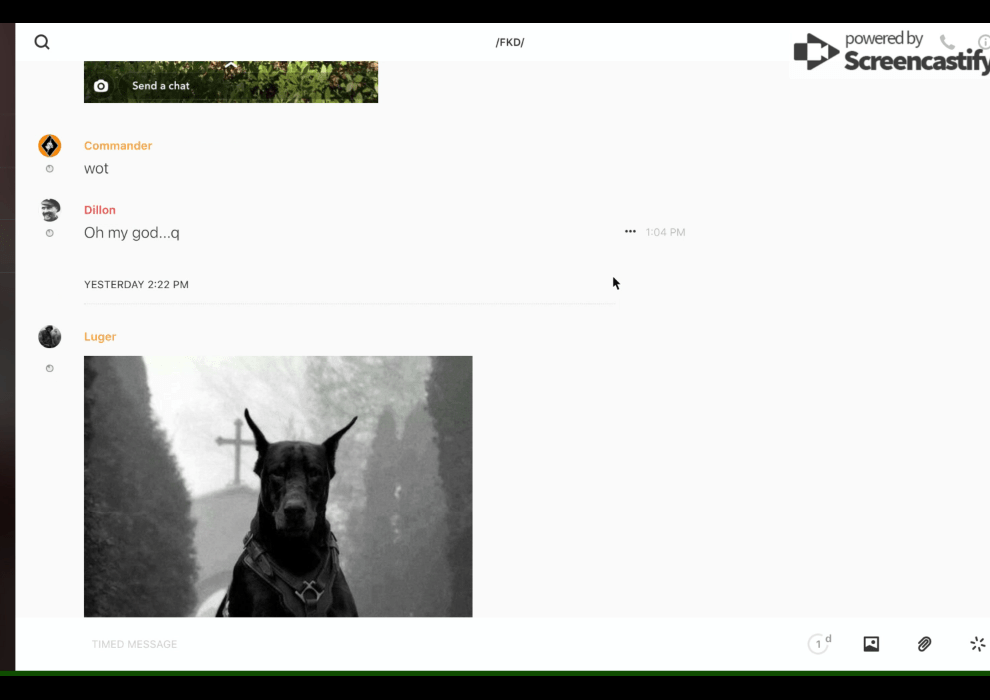Screen dimensions: 990x700
Task: Attach a file with the paperclip icon
Action: 924,644
